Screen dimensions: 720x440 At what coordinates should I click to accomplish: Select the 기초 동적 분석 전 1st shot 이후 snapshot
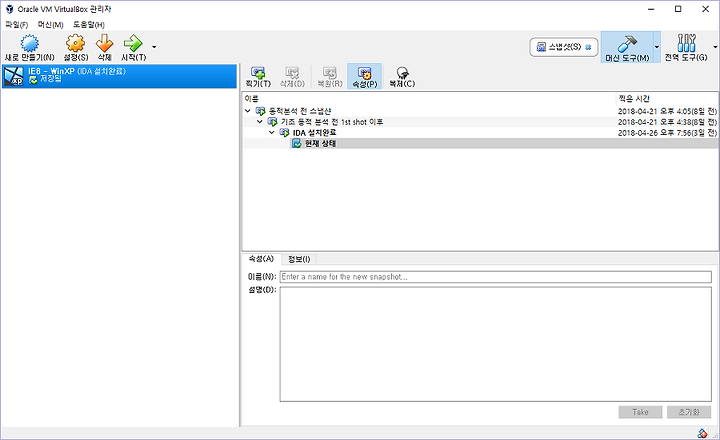click(480, 122)
